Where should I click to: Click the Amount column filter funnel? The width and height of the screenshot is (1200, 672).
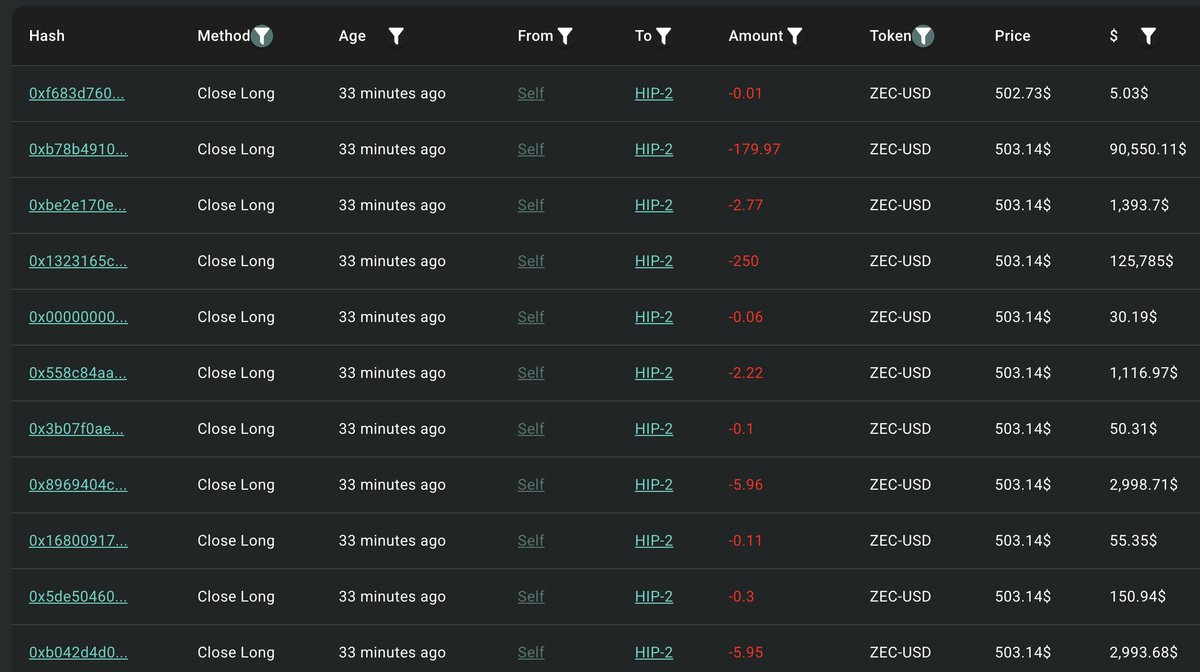click(x=795, y=36)
